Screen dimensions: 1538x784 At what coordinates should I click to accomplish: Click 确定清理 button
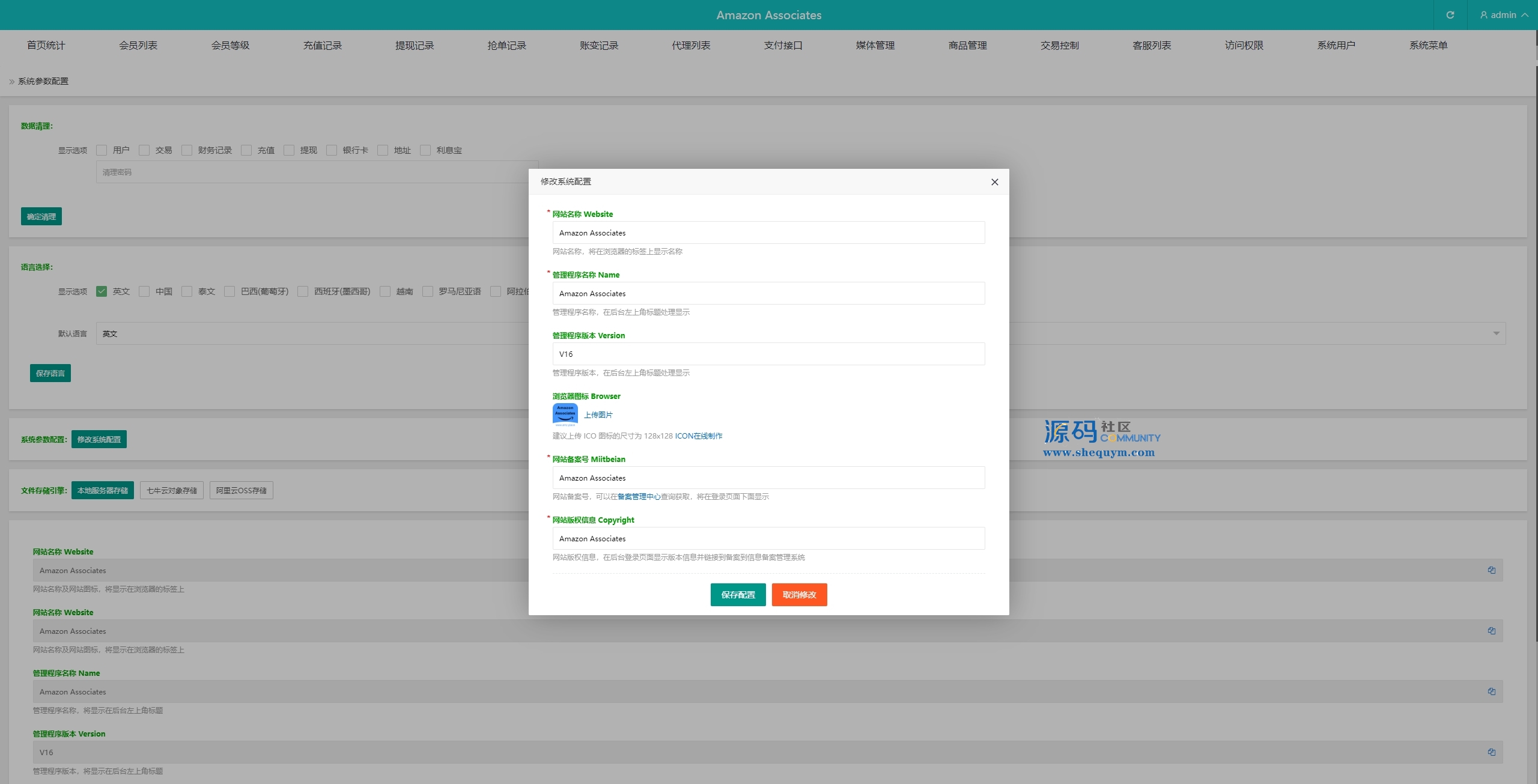pyautogui.click(x=41, y=217)
